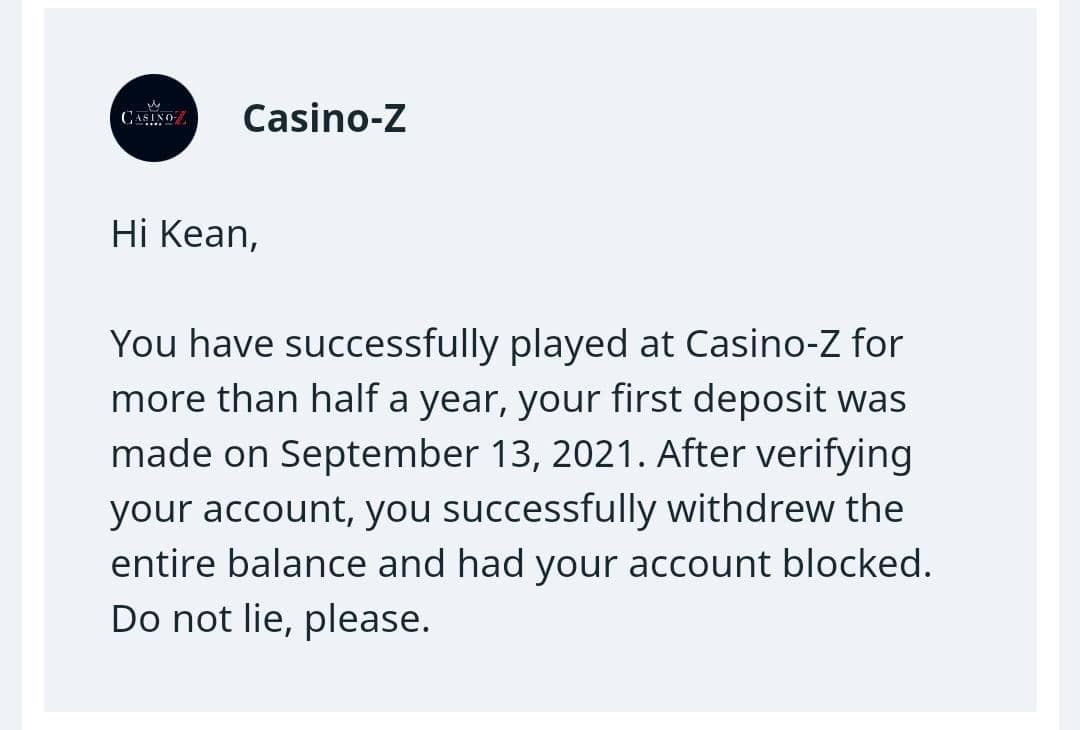
Task: Click "Casino-Z" mentioned in the message body
Action: (x=763, y=344)
